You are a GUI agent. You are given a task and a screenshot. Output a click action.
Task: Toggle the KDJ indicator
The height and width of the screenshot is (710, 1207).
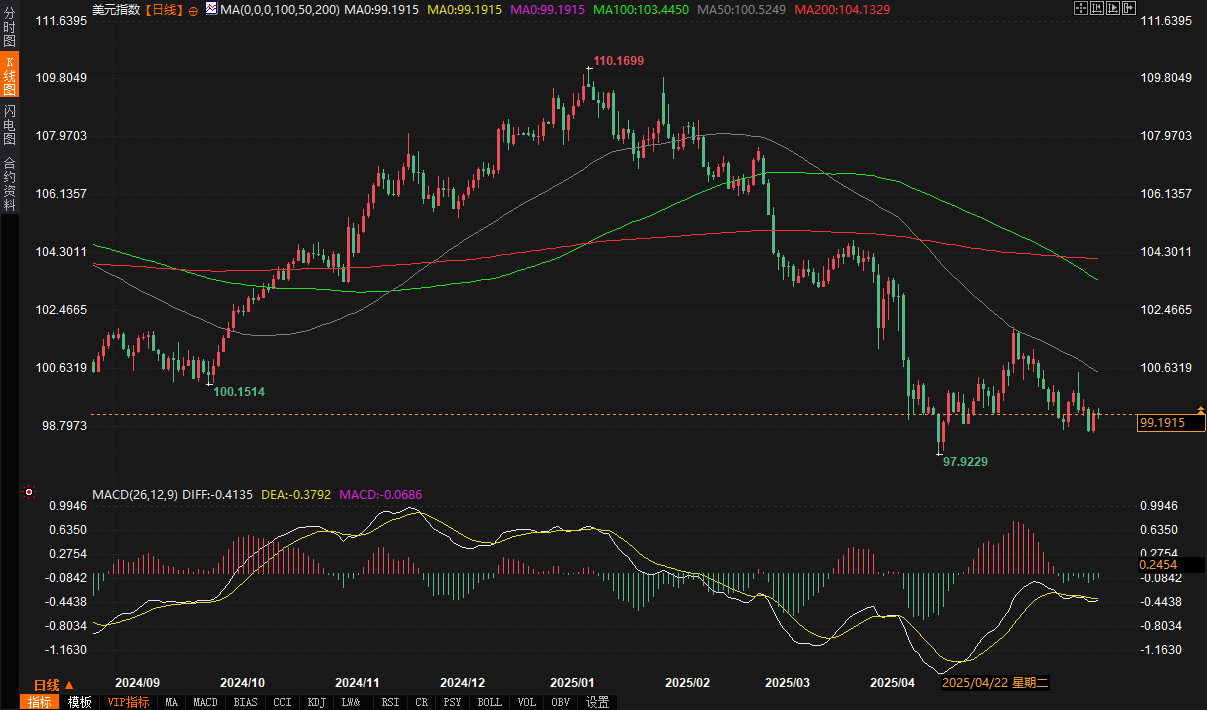click(317, 702)
